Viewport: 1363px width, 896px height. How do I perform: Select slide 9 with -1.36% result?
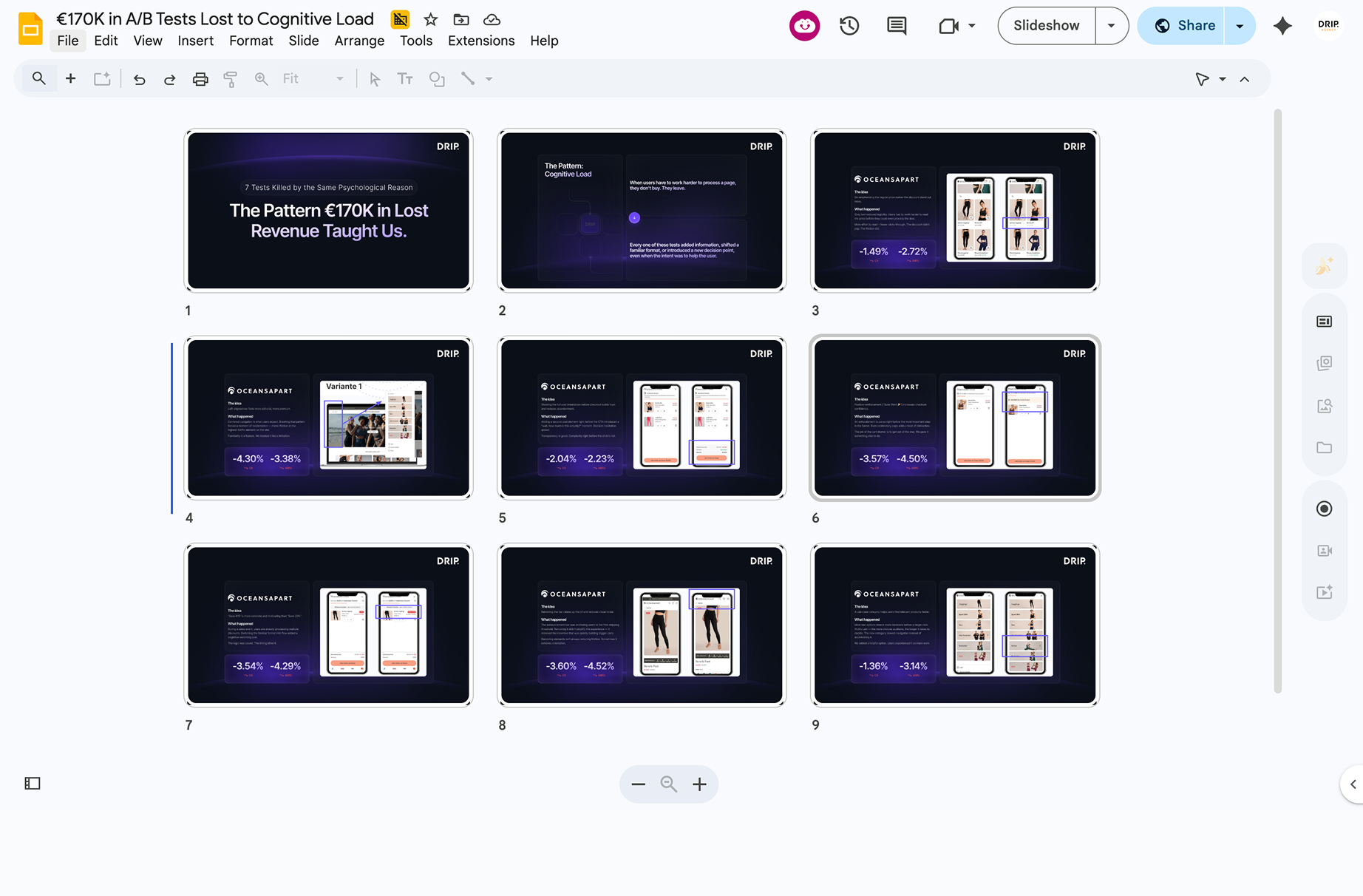tap(955, 625)
